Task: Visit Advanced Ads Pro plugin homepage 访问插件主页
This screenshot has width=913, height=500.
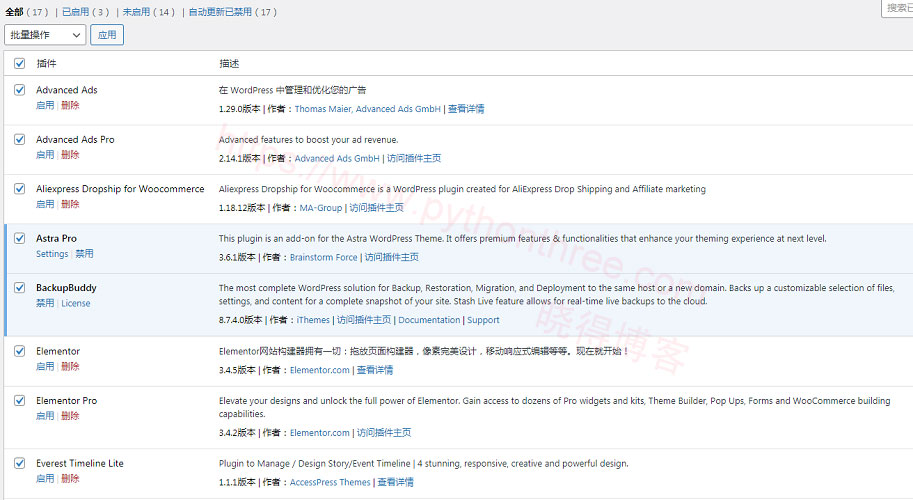Action: (x=413, y=158)
